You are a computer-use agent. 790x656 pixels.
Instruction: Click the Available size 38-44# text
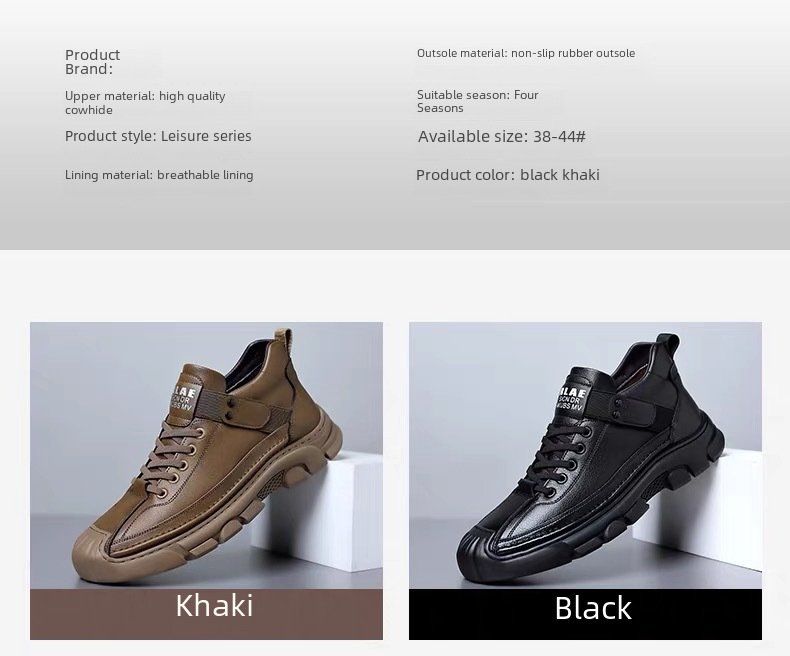[502, 137]
